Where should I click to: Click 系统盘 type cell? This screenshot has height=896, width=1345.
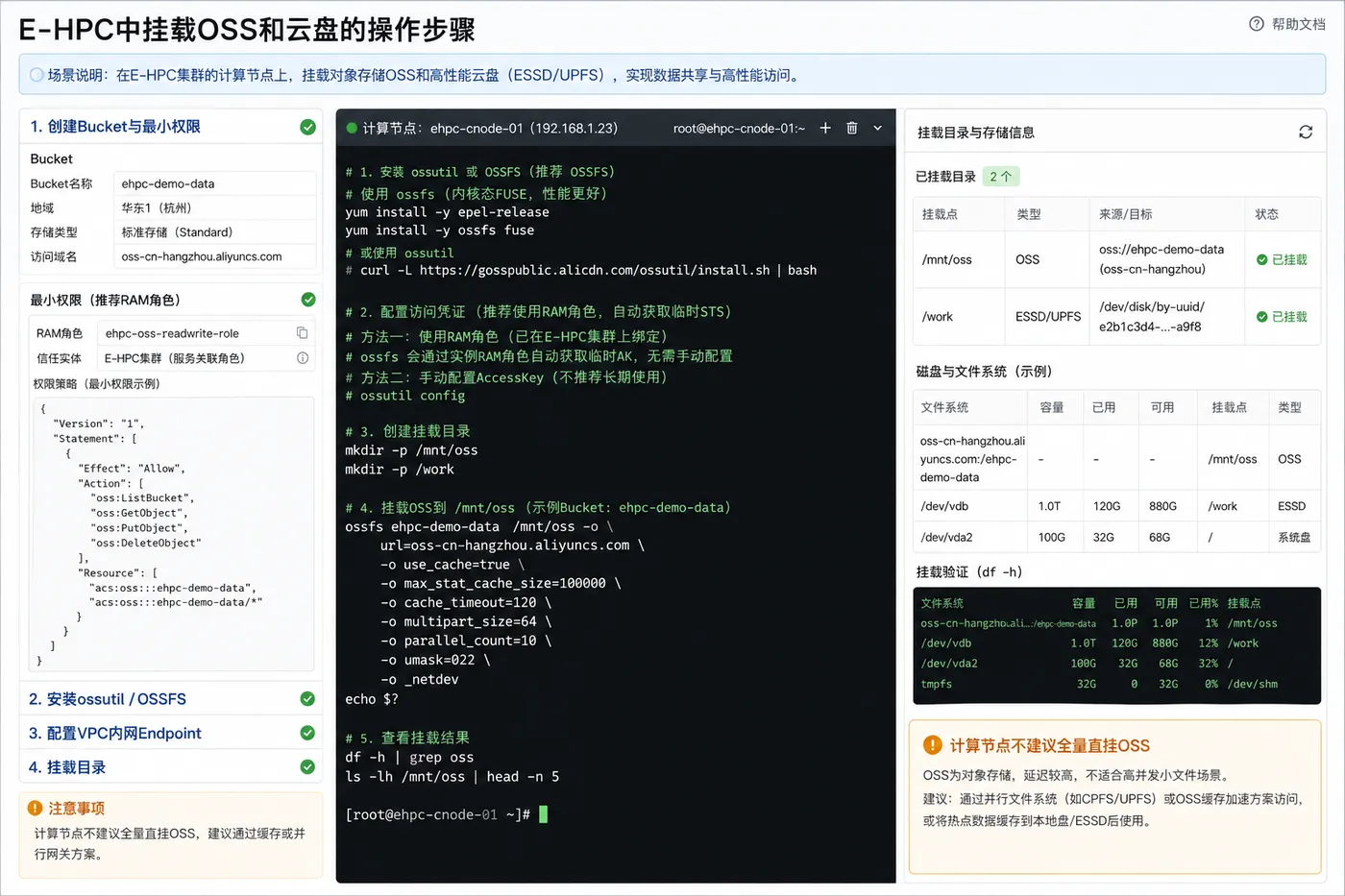pos(1294,537)
